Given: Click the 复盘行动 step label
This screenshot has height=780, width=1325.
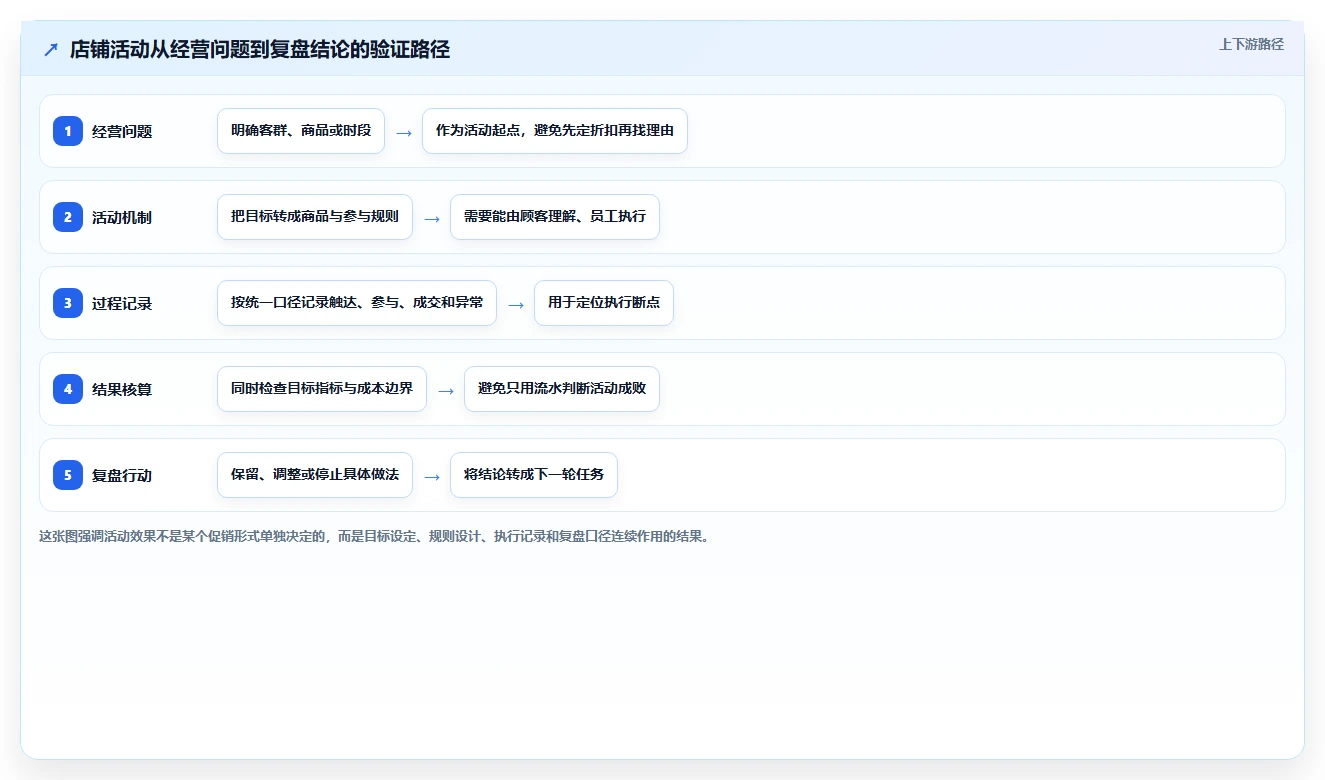Looking at the screenshot, I should (122, 475).
